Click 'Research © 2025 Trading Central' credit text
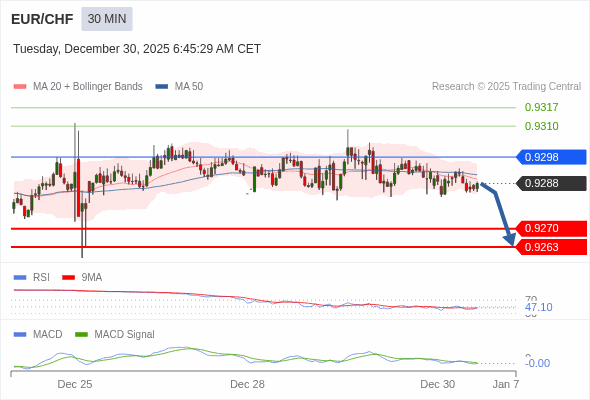 tap(506, 87)
